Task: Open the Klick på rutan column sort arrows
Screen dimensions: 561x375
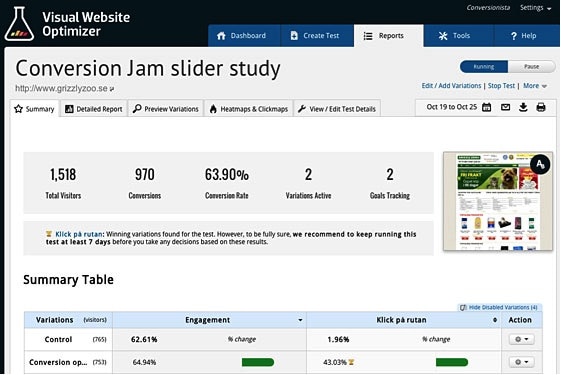Action: 495,320
